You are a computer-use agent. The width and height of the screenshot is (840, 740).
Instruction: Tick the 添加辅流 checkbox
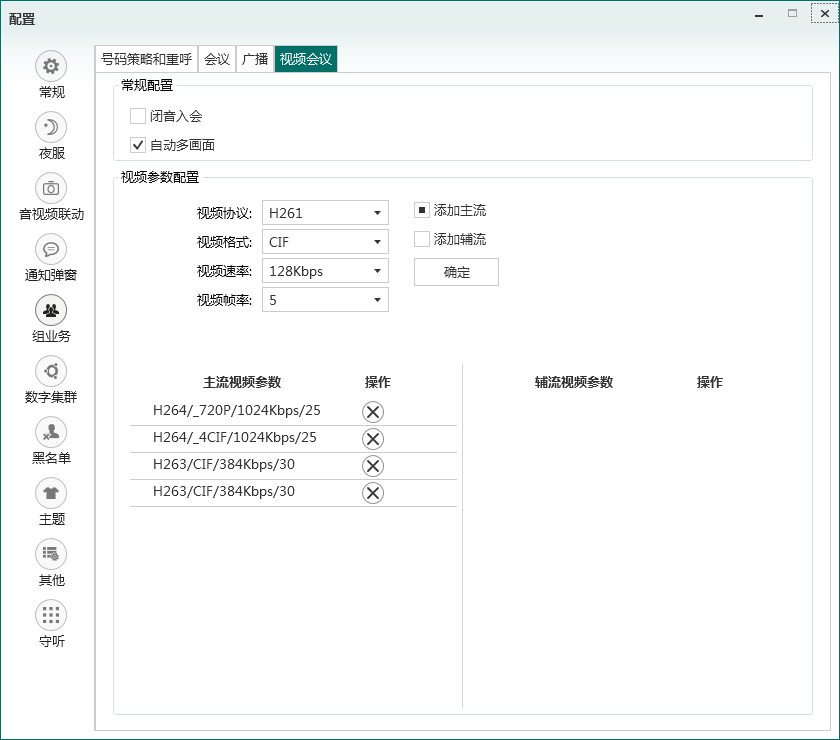pos(422,240)
